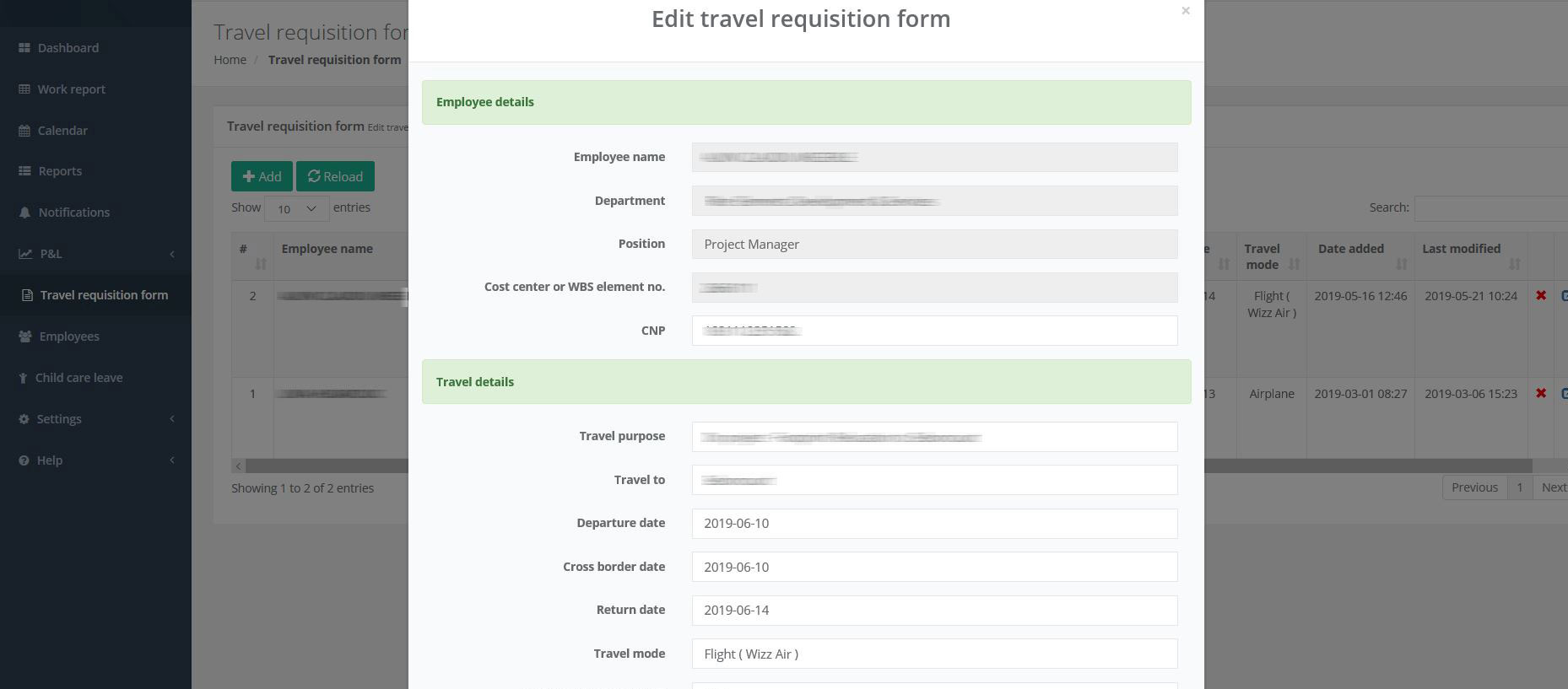Click the Child care leave icon
Image resolution: width=1568 pixels, height=689 pixels.
pos(23,378)
